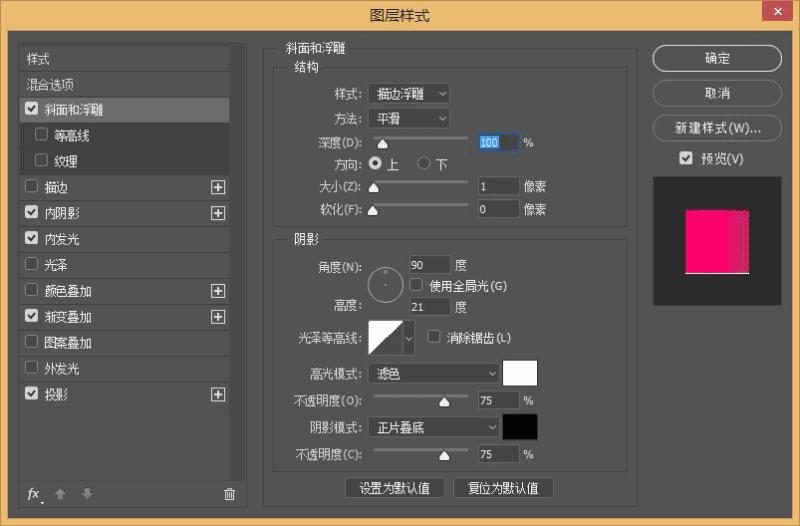Click the move effect down arrow
The image size is (800, 526).
click(x=87, y=494)
